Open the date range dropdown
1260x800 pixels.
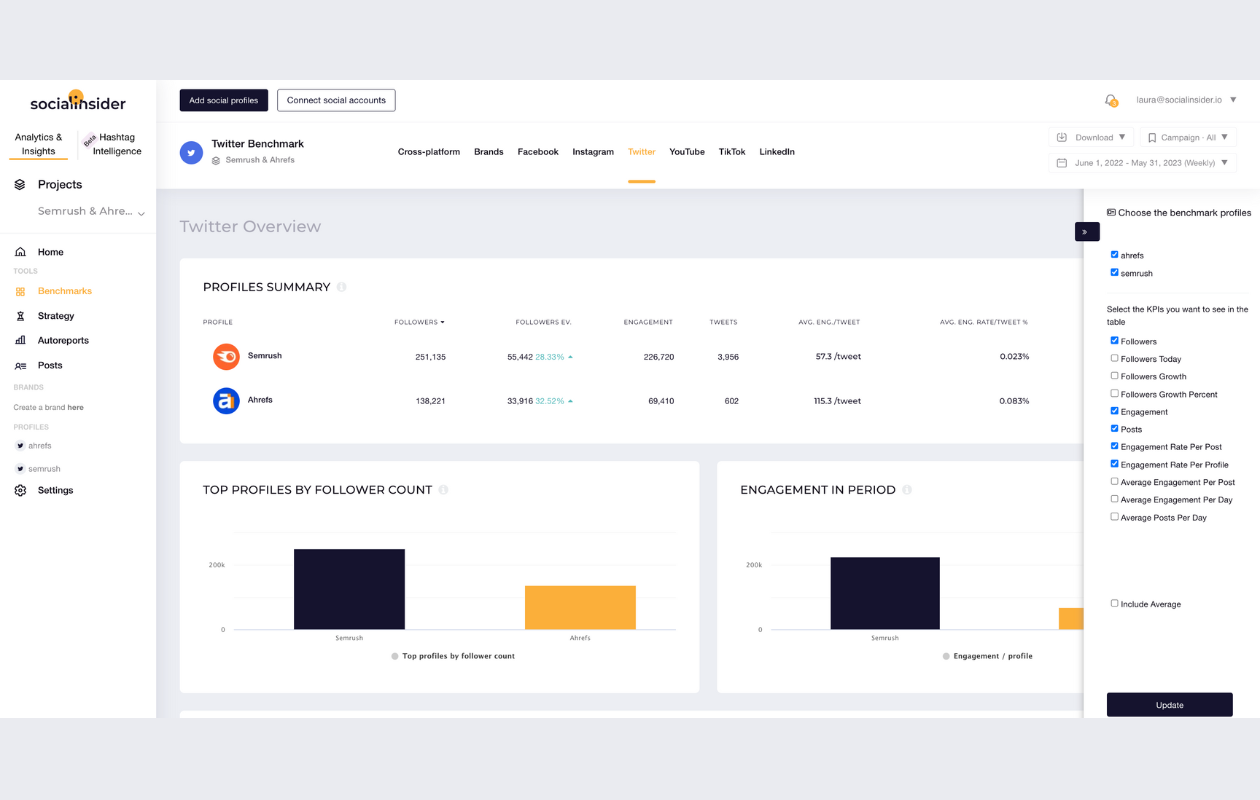[x=1143, y=162]
